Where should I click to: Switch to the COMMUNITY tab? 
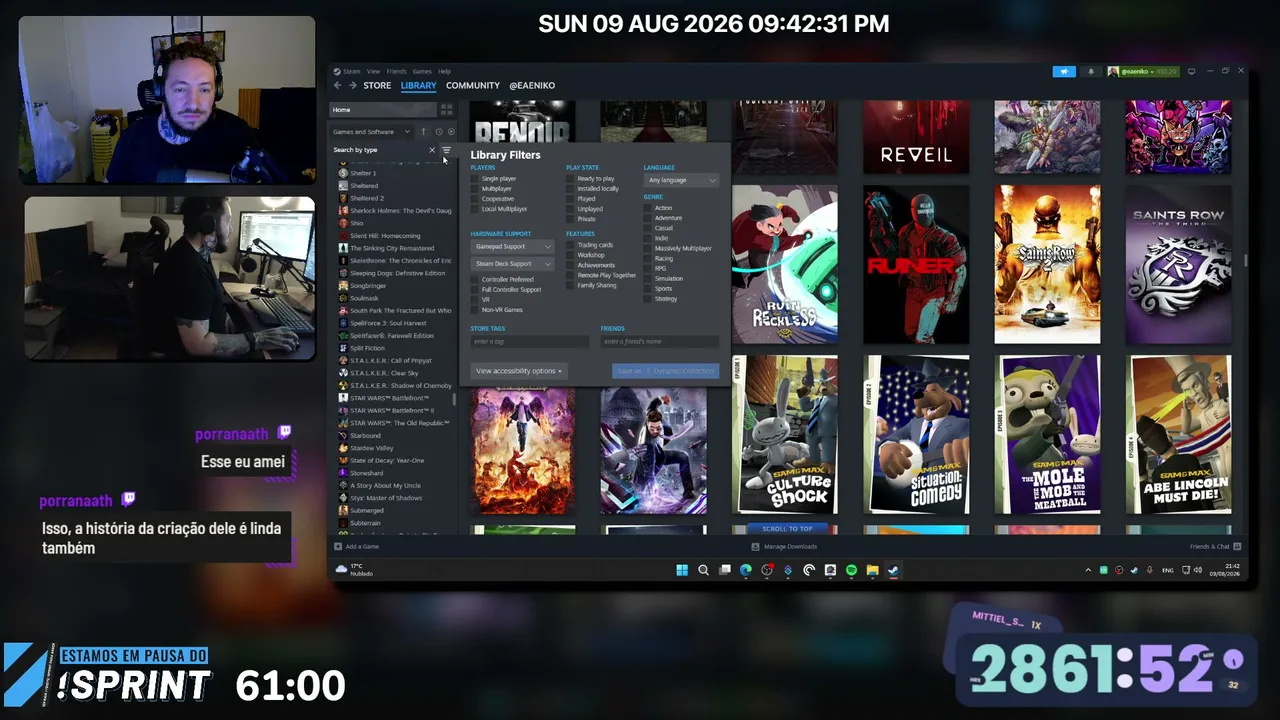[472, 86]
